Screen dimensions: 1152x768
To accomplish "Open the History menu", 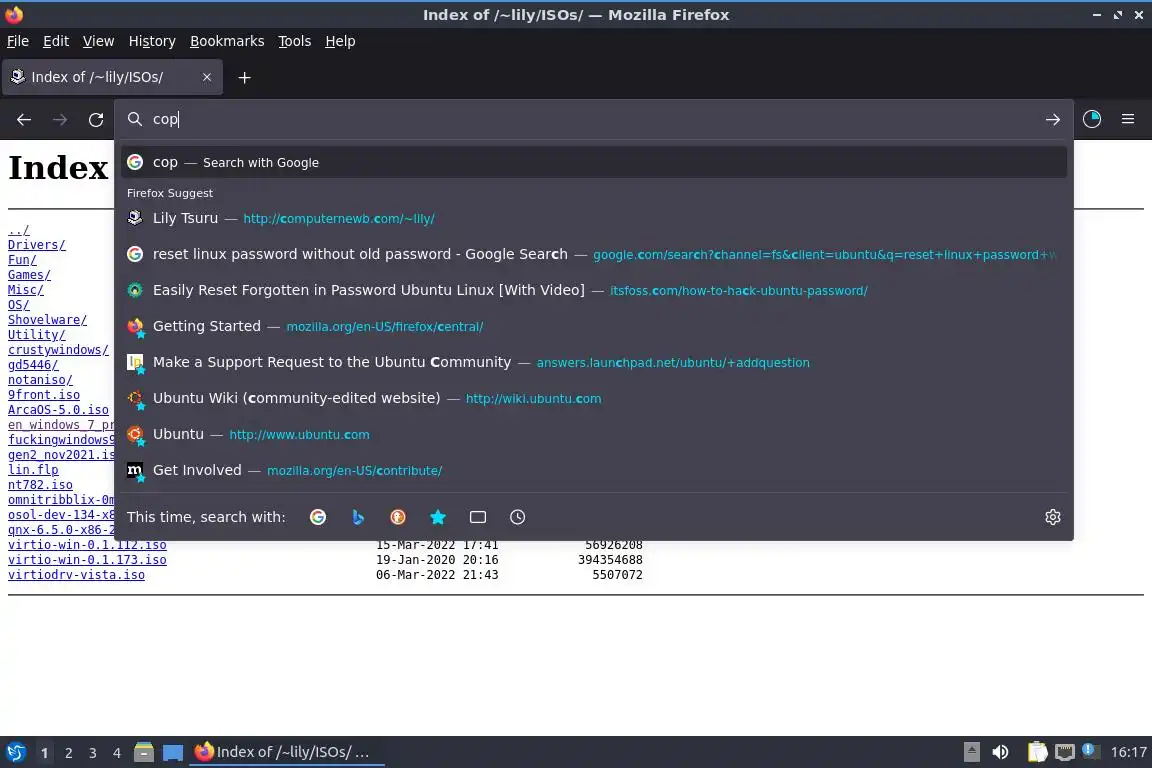I will [152, 41].
